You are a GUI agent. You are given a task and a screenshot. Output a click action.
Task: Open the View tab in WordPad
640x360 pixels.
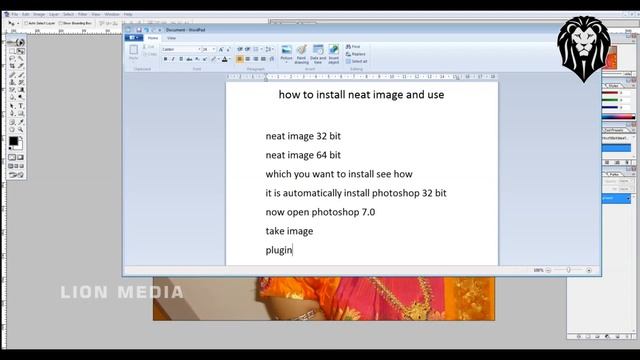(171, 38)
